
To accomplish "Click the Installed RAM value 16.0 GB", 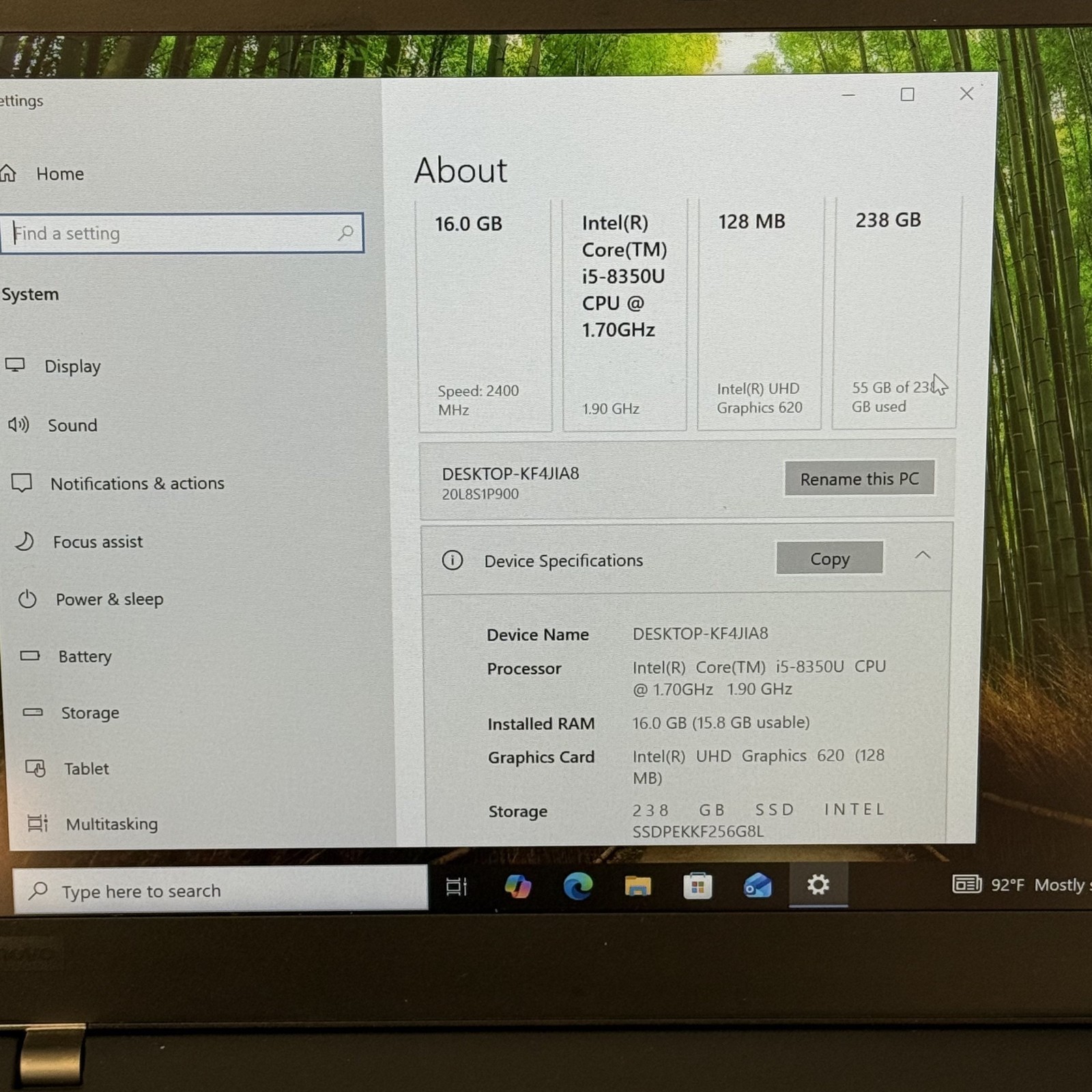I will tap(721, 722).
